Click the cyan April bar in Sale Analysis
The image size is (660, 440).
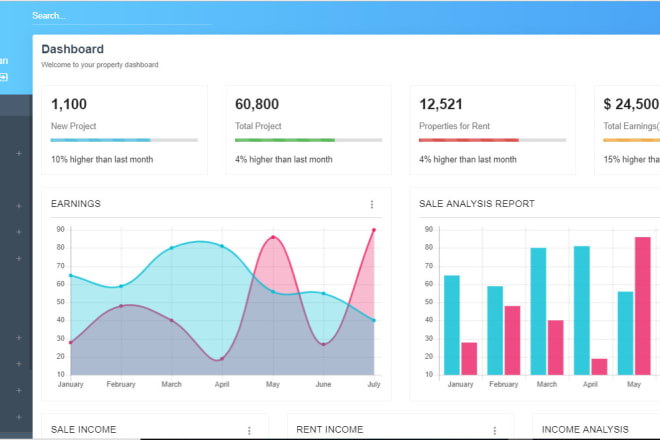tap(582, 310)
